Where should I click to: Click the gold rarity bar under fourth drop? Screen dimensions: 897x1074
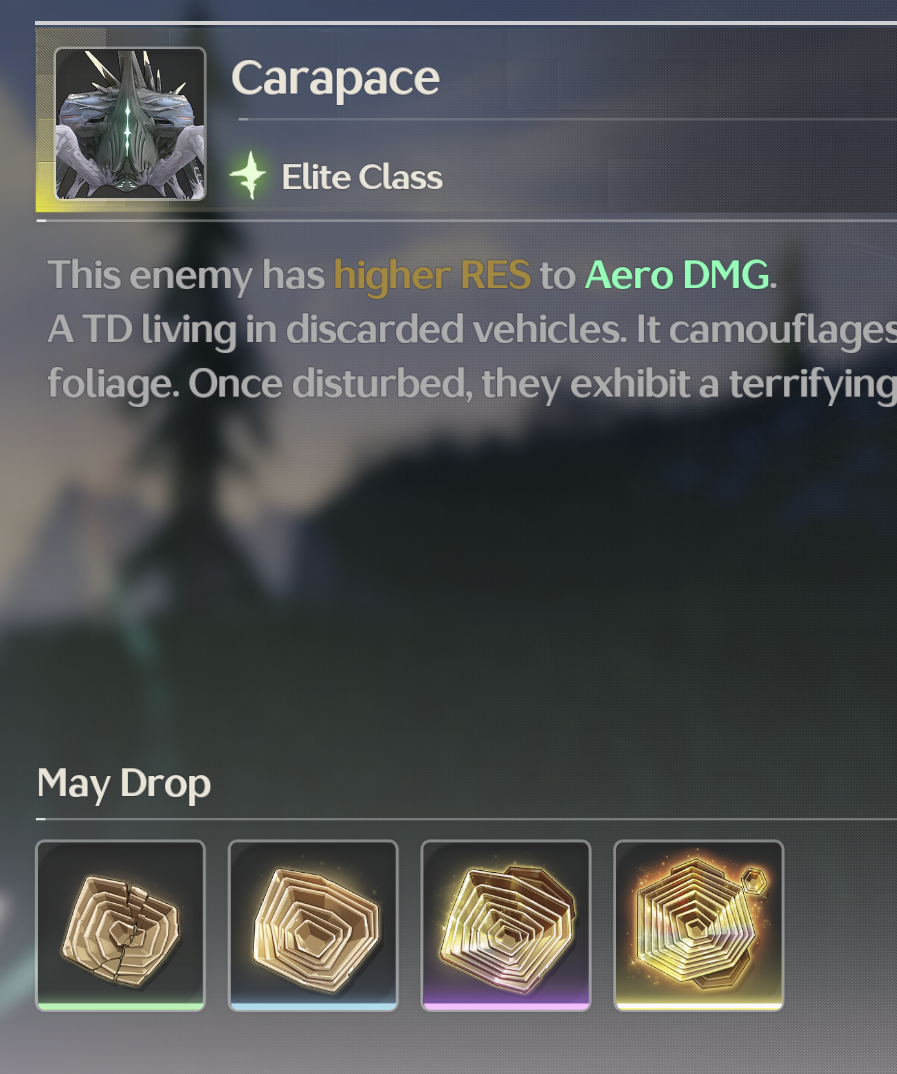coord(698,1006)
